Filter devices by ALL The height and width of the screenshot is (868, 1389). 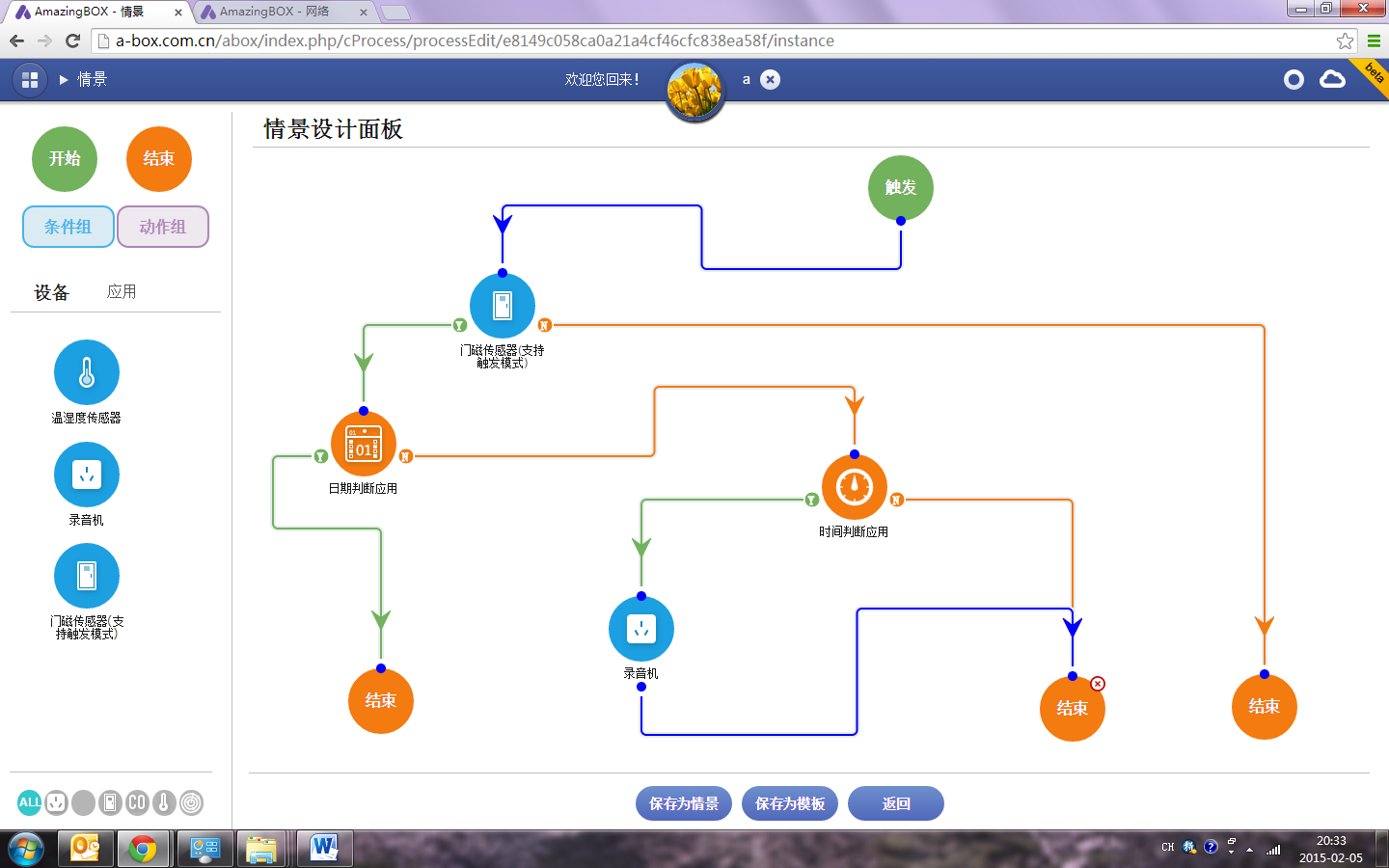(30, 802)
